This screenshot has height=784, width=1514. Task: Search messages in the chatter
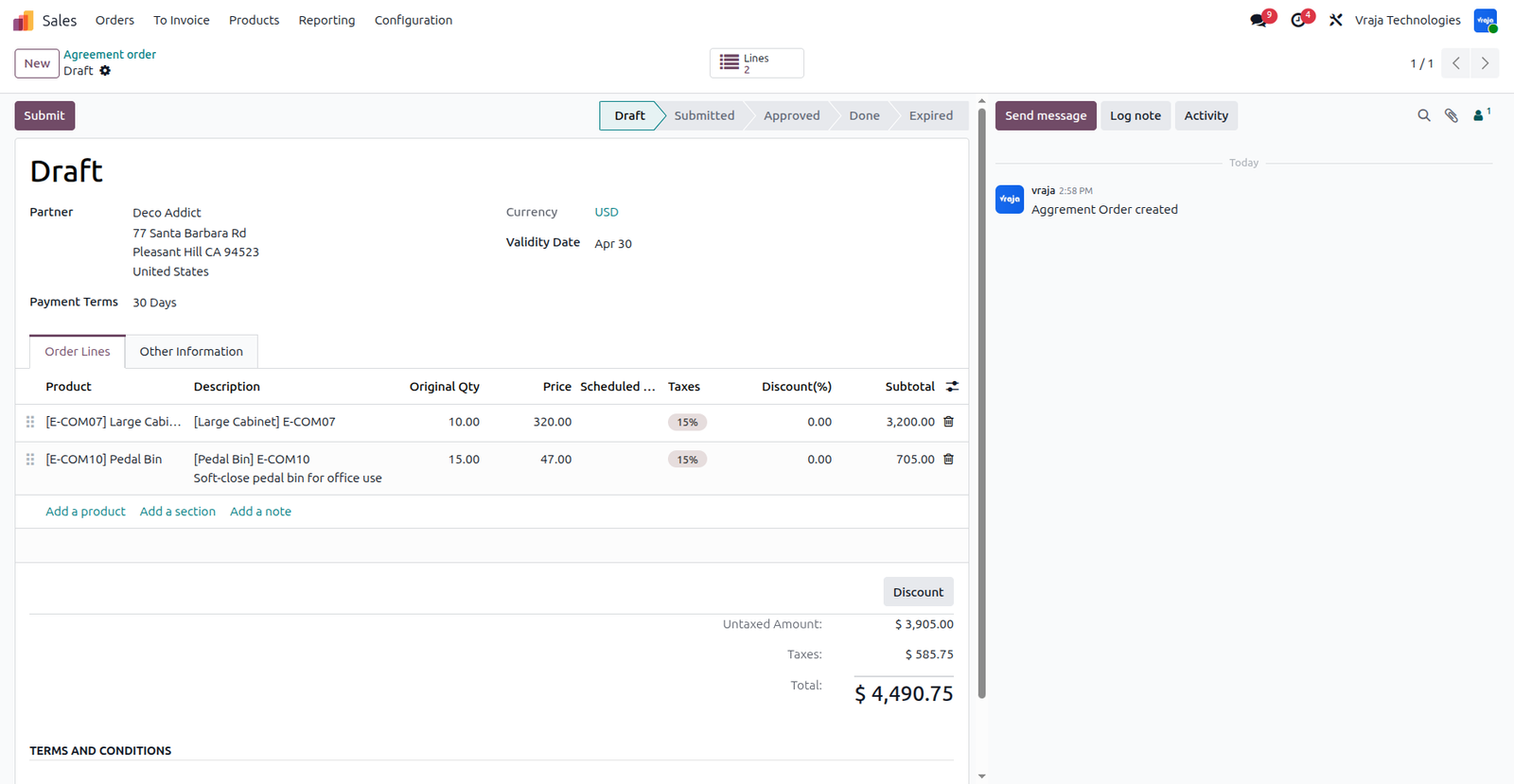tap(1423, 115)
